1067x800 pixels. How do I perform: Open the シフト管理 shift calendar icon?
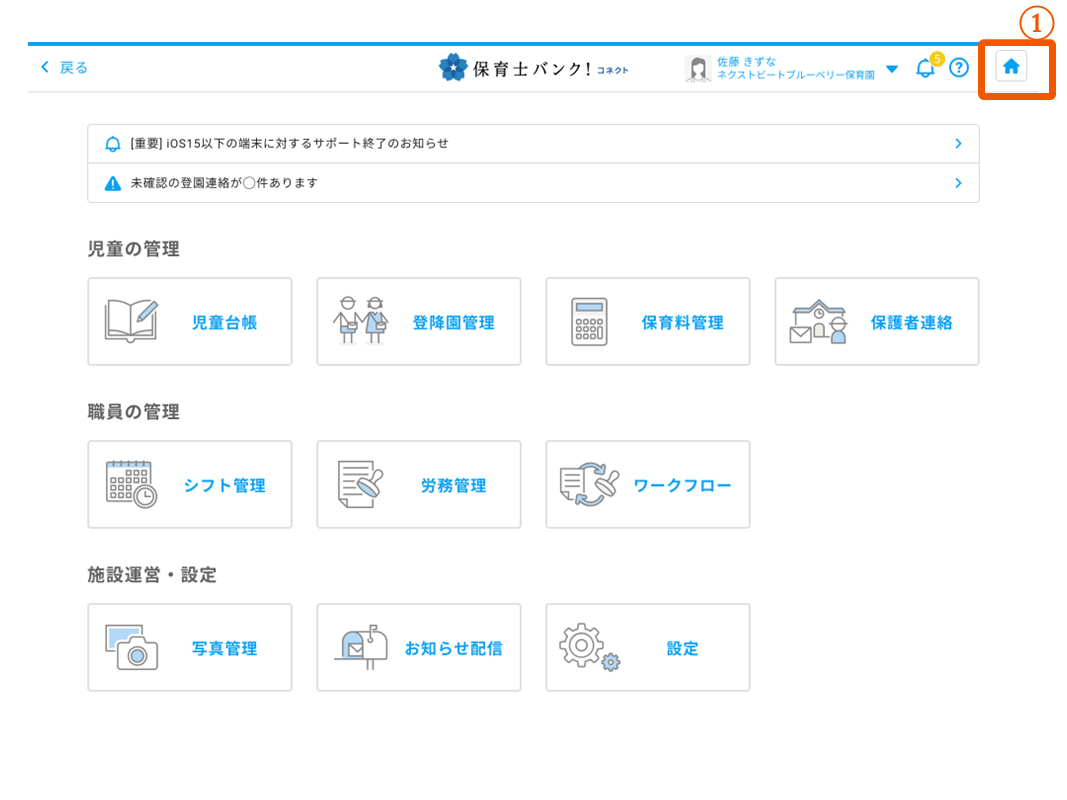pos(131,484)
